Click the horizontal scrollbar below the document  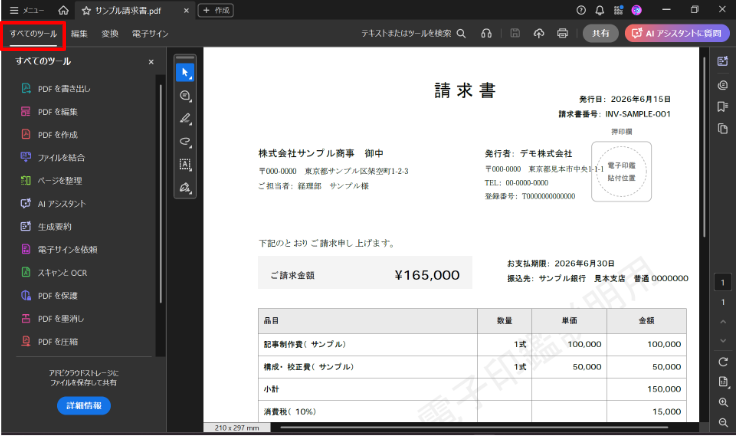474,428
